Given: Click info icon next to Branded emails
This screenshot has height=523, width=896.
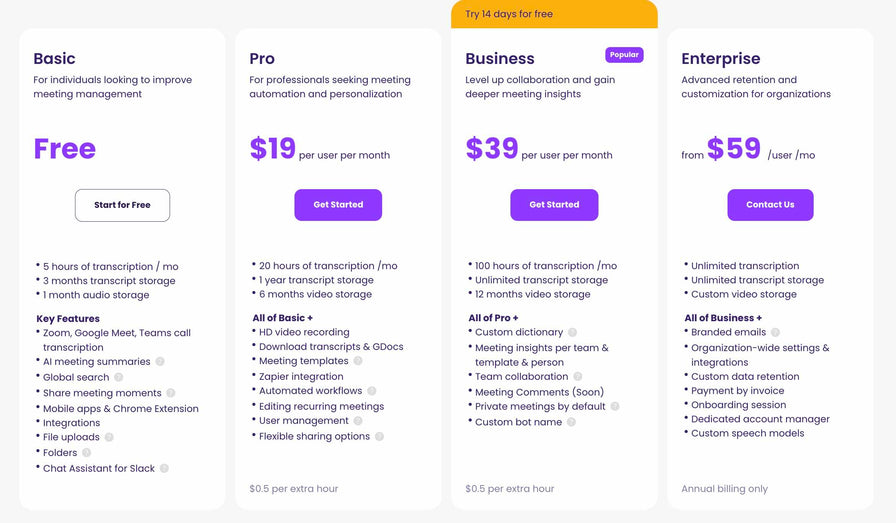Looking at the screenshot, I should 775,332.
